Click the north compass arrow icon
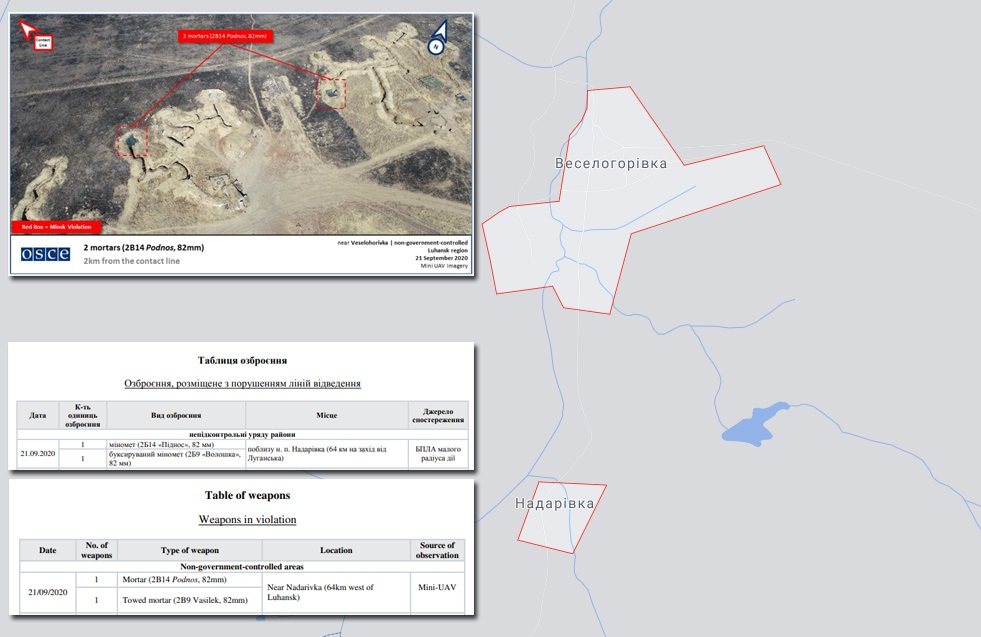This screenshot has height=637, width=981. (436, 39)
